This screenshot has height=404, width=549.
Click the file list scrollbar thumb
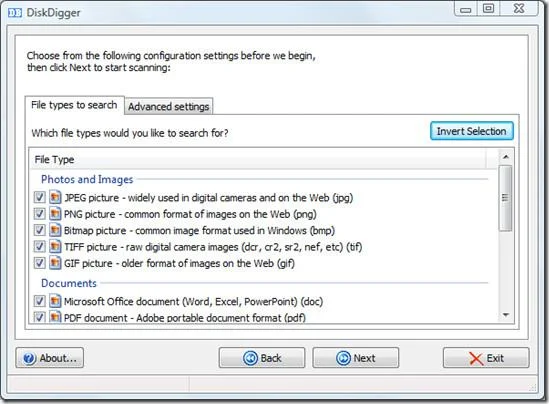coord(505,198)
